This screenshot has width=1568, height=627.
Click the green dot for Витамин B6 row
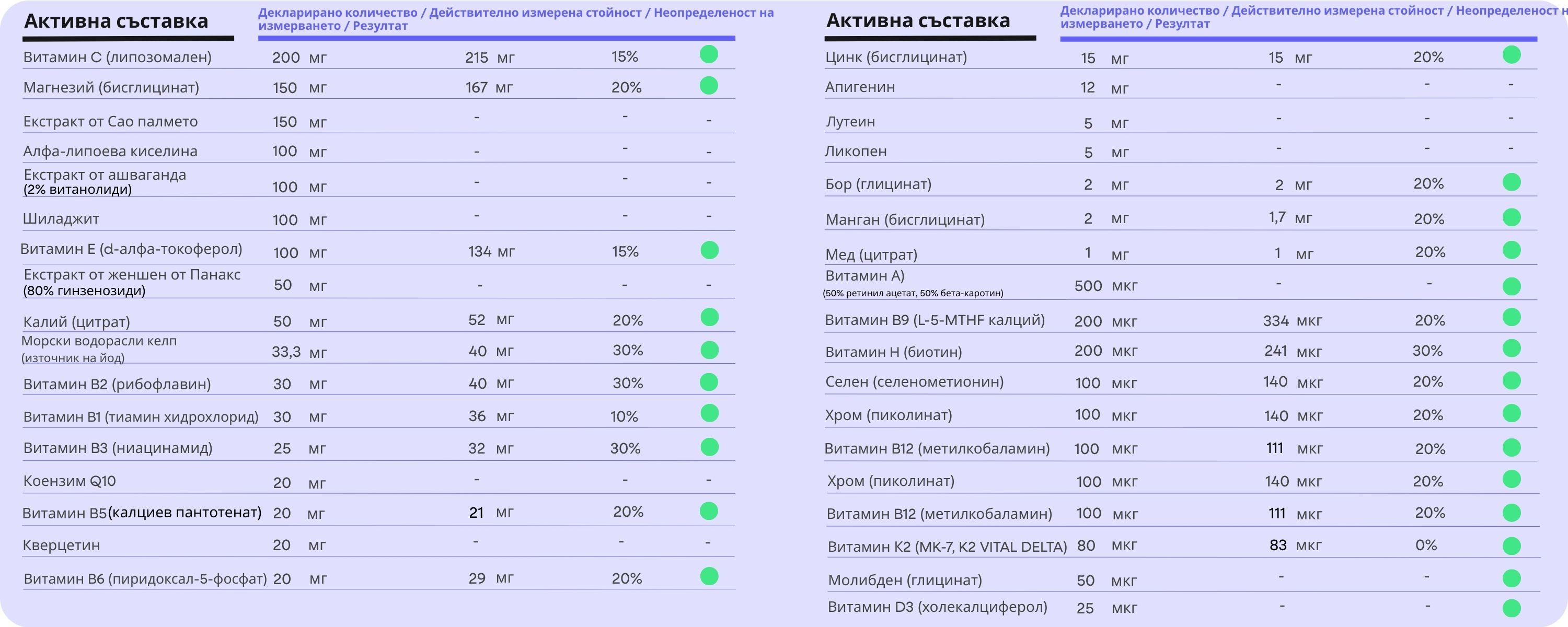click(709, 576)
